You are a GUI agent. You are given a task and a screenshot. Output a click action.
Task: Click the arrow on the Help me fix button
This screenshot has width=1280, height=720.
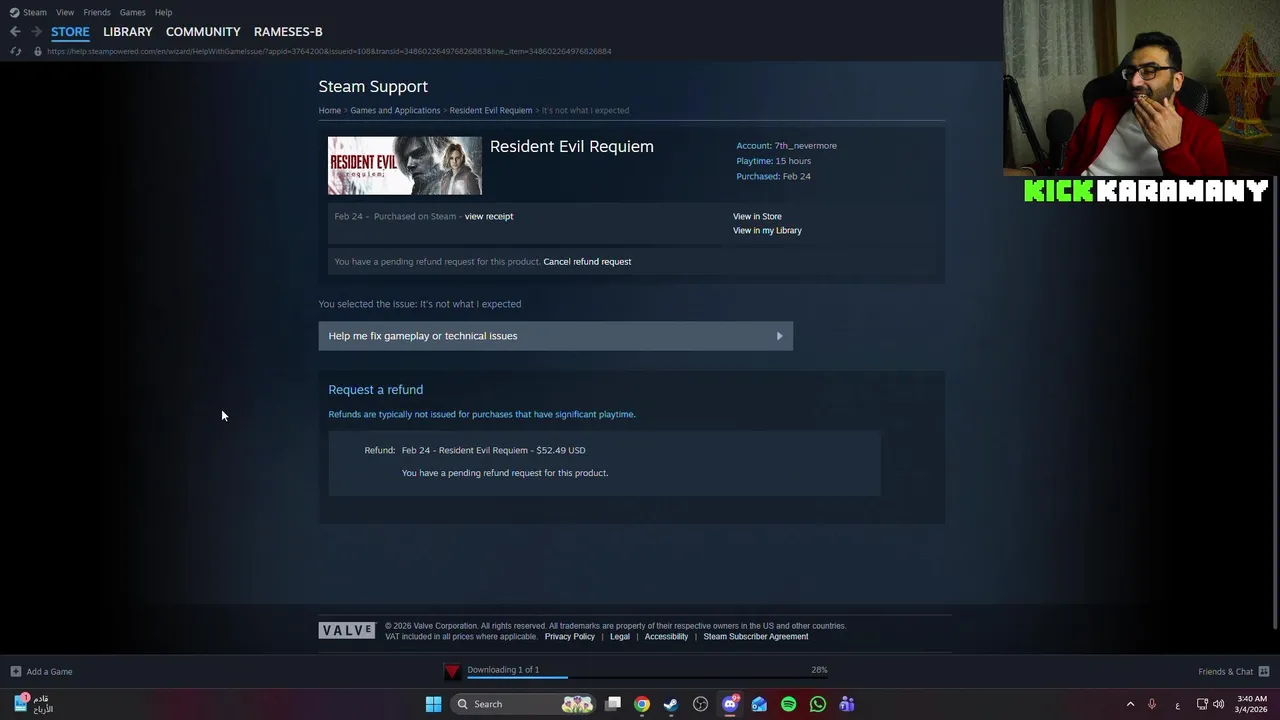tap(780, 336)
